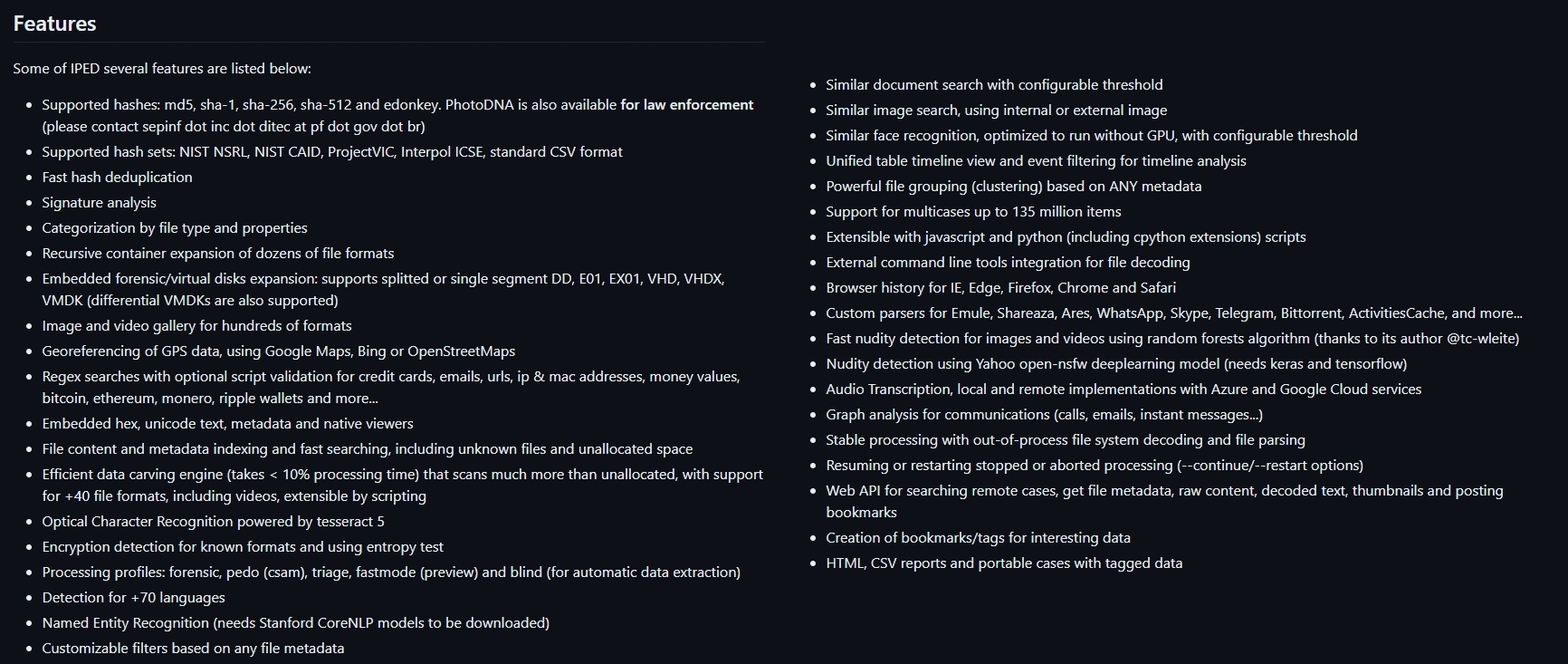Click the "Audio Transcription" feature line
This screenshot has height=664, width=1568.
[1123, 390]
